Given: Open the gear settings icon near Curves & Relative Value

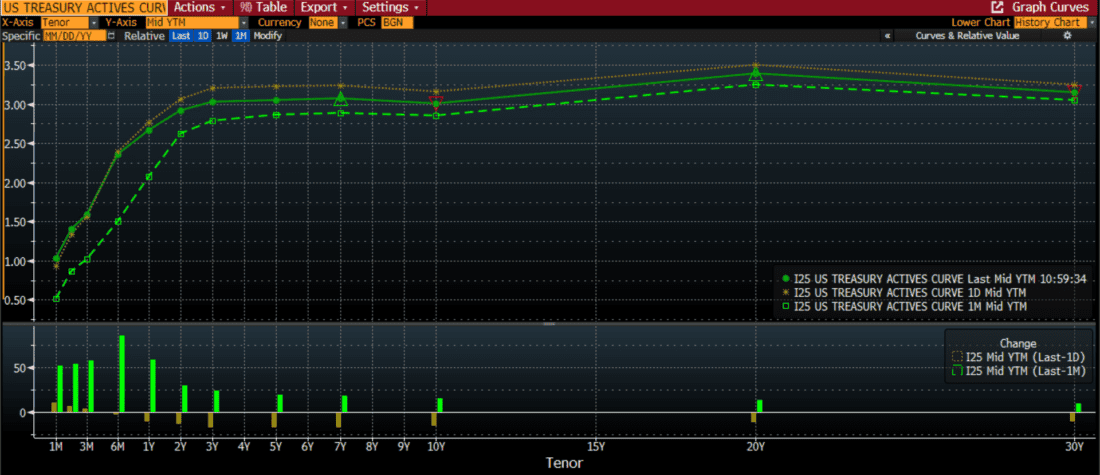Looking at the screenshot, I should tap(1067, 35).
